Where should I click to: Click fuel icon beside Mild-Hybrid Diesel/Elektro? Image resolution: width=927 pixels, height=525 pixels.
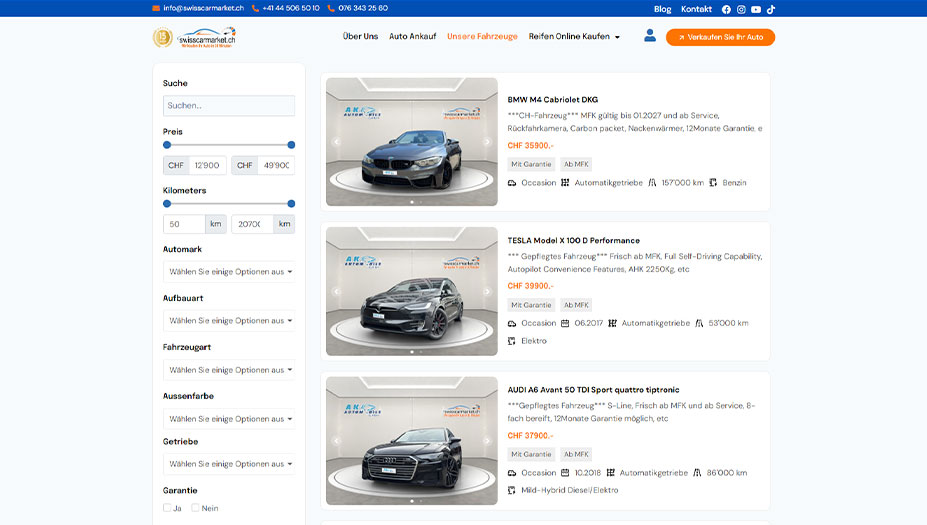(512, 490)
